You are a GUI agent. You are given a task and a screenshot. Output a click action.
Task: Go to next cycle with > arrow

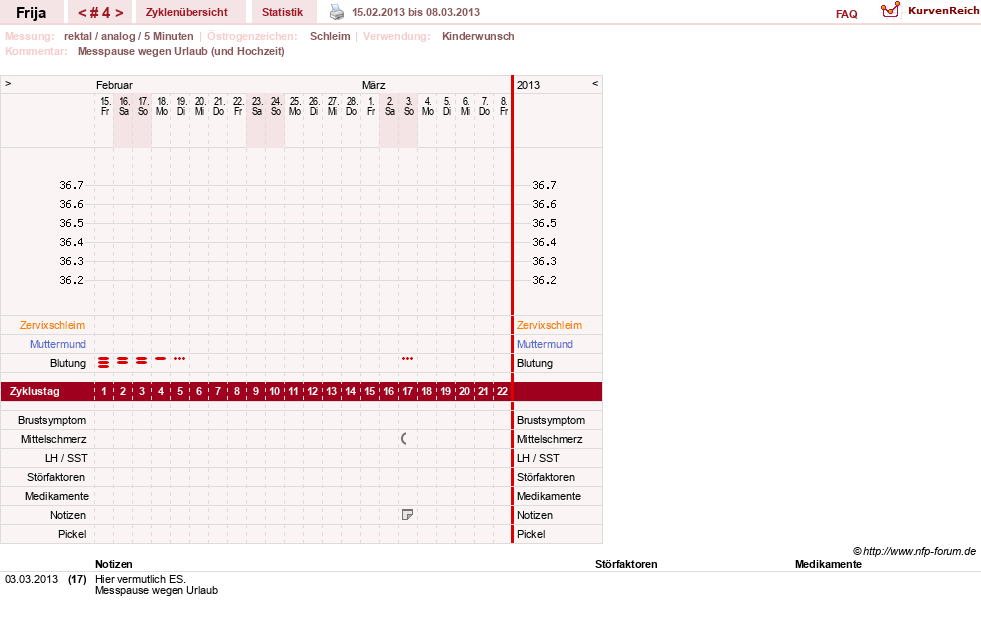pyautogui.click(x=119, y=13)
